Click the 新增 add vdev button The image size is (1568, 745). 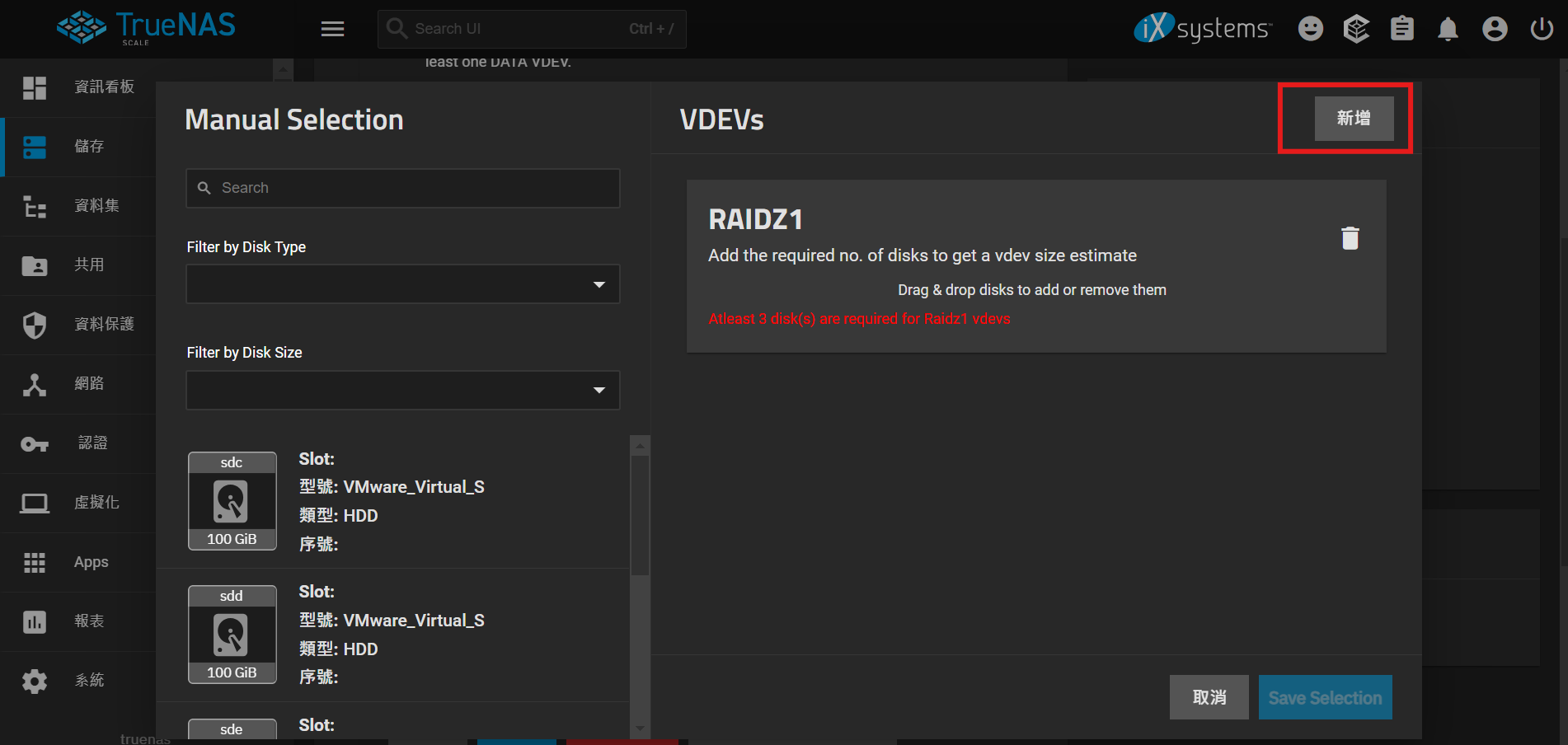(1353, 119)
